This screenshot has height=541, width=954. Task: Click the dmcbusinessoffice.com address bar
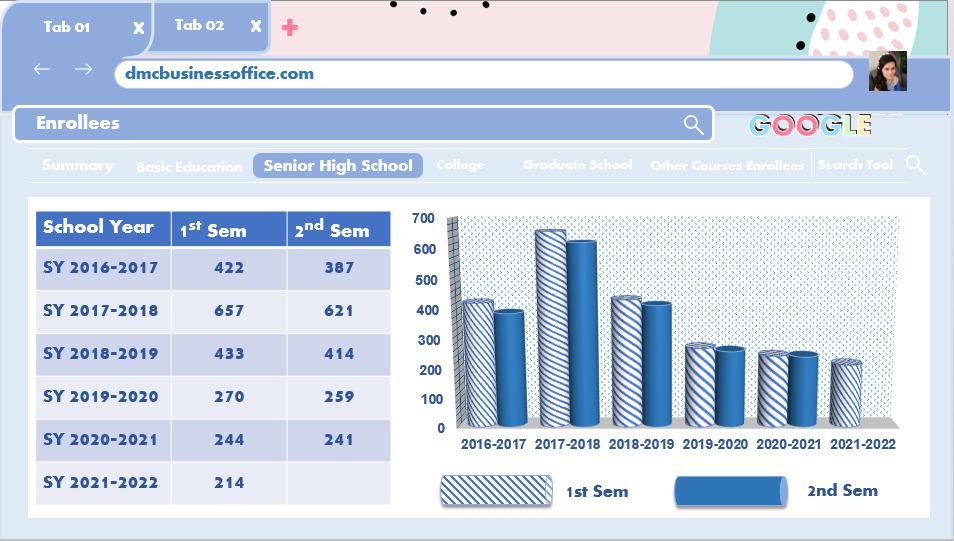[x=484, y=74]
